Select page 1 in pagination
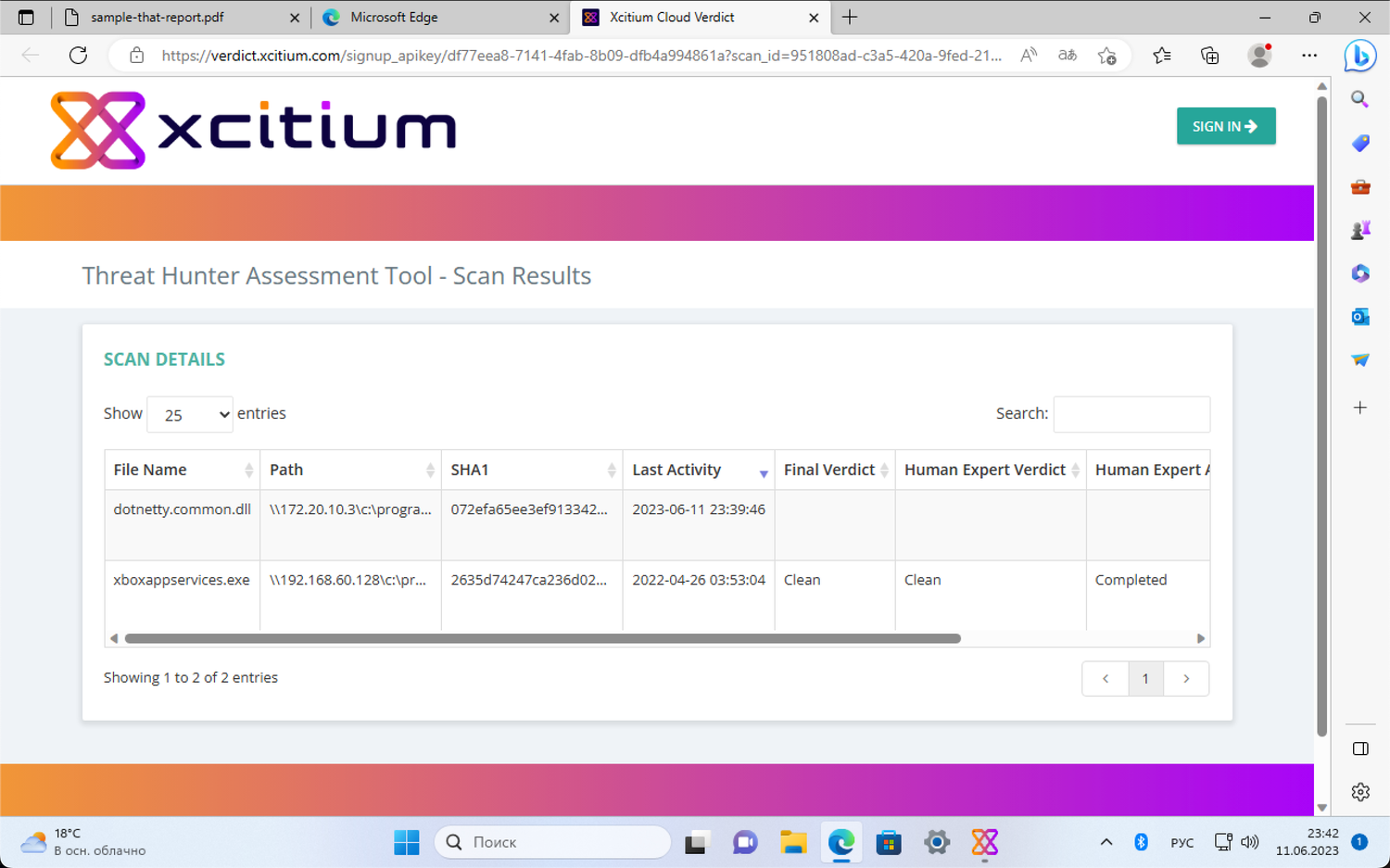1390x868 pixels. [x=1146, y=679]
